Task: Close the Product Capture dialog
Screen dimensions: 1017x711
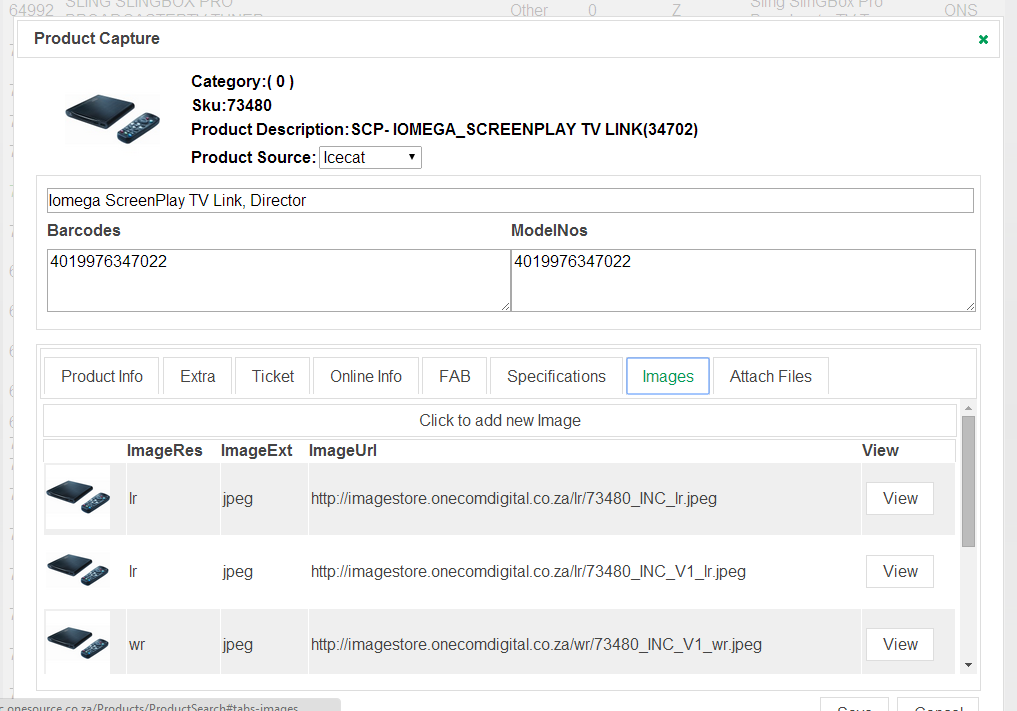Action: (x=983, y=40)
